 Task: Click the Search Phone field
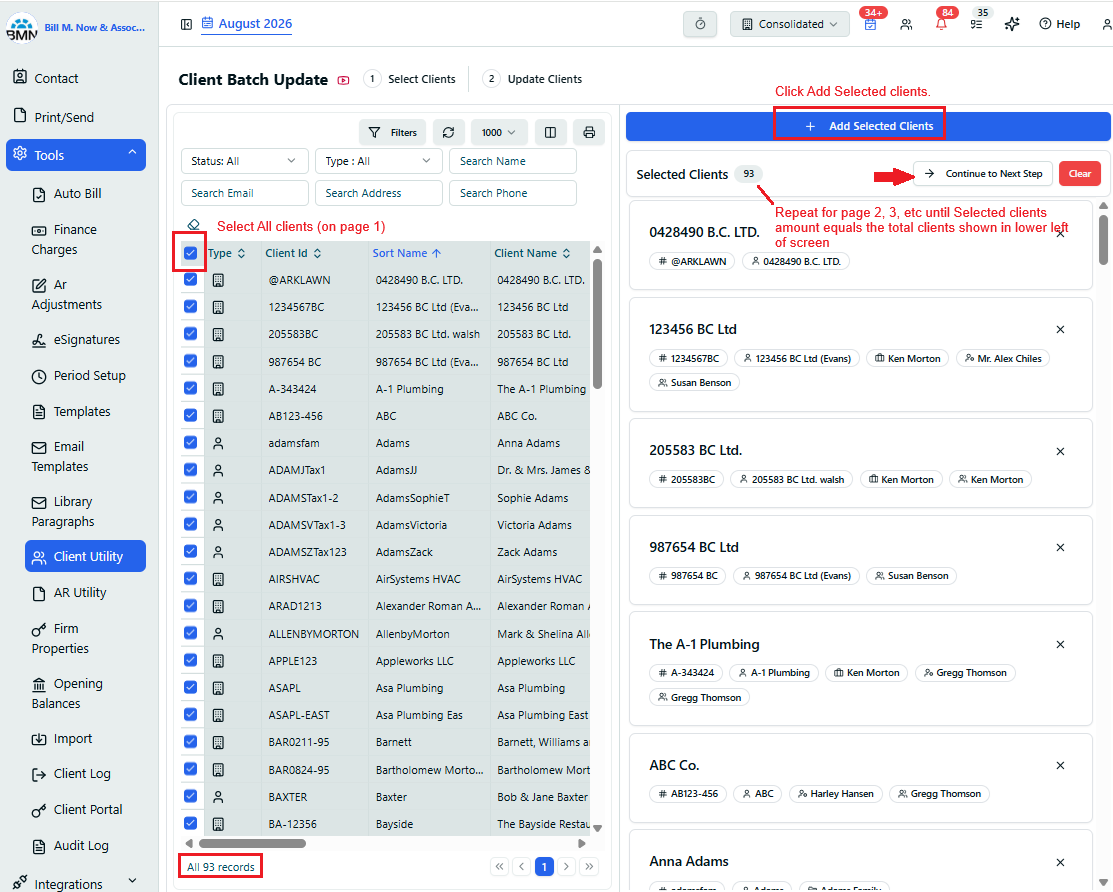[x=512, y=193]
